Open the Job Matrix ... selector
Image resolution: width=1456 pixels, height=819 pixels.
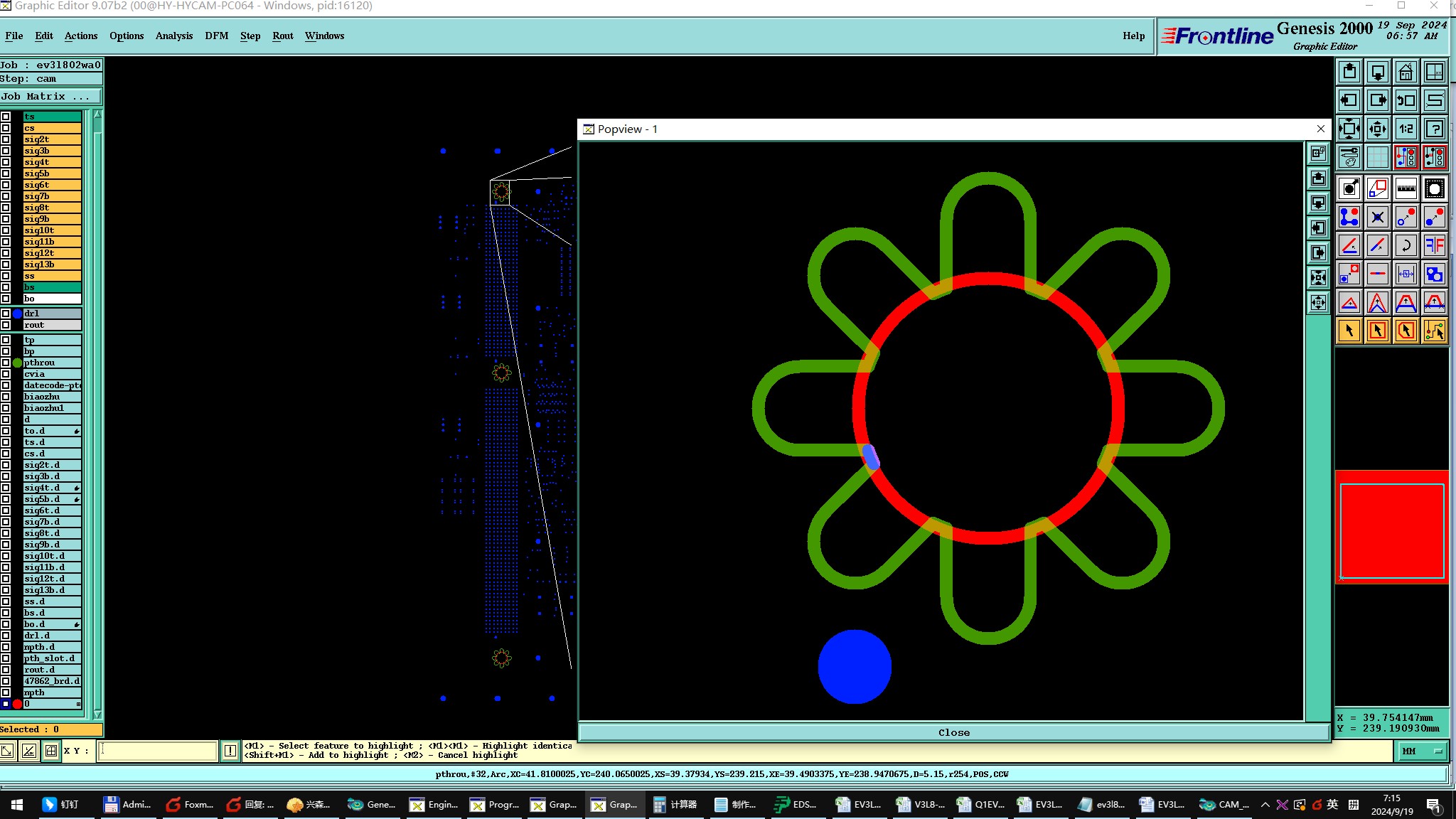50,97
